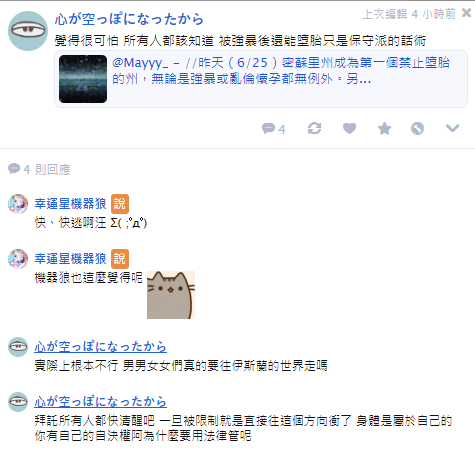Close the post with the X button

coord(466,13)
